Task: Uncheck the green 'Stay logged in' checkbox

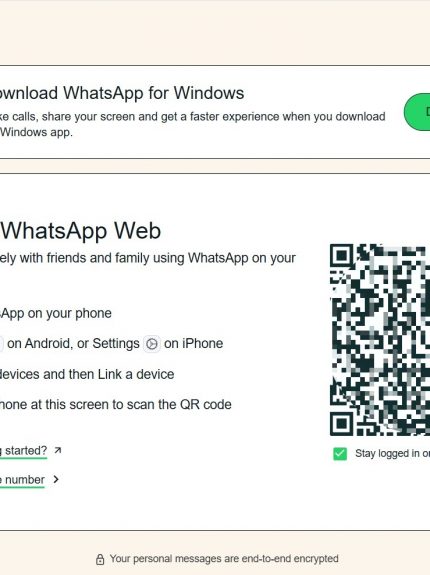Action: tap(340, 454)
